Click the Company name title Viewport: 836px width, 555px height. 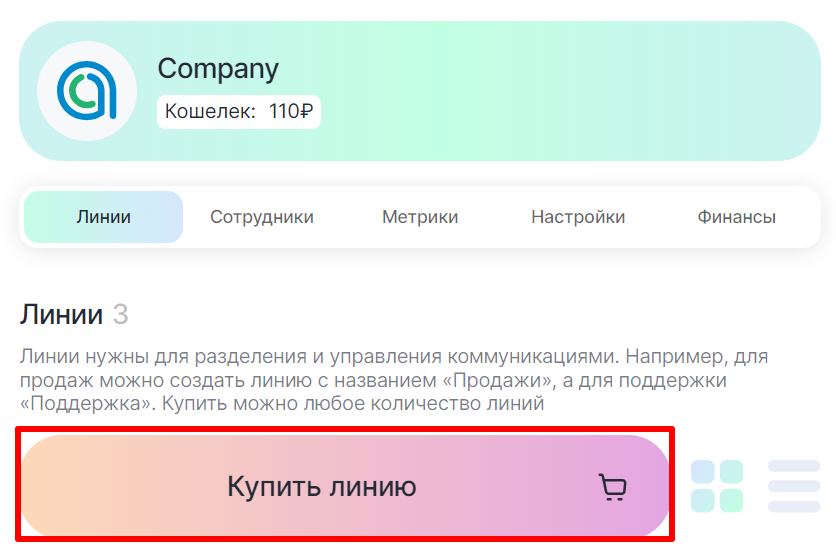click(x=218, y=69)
